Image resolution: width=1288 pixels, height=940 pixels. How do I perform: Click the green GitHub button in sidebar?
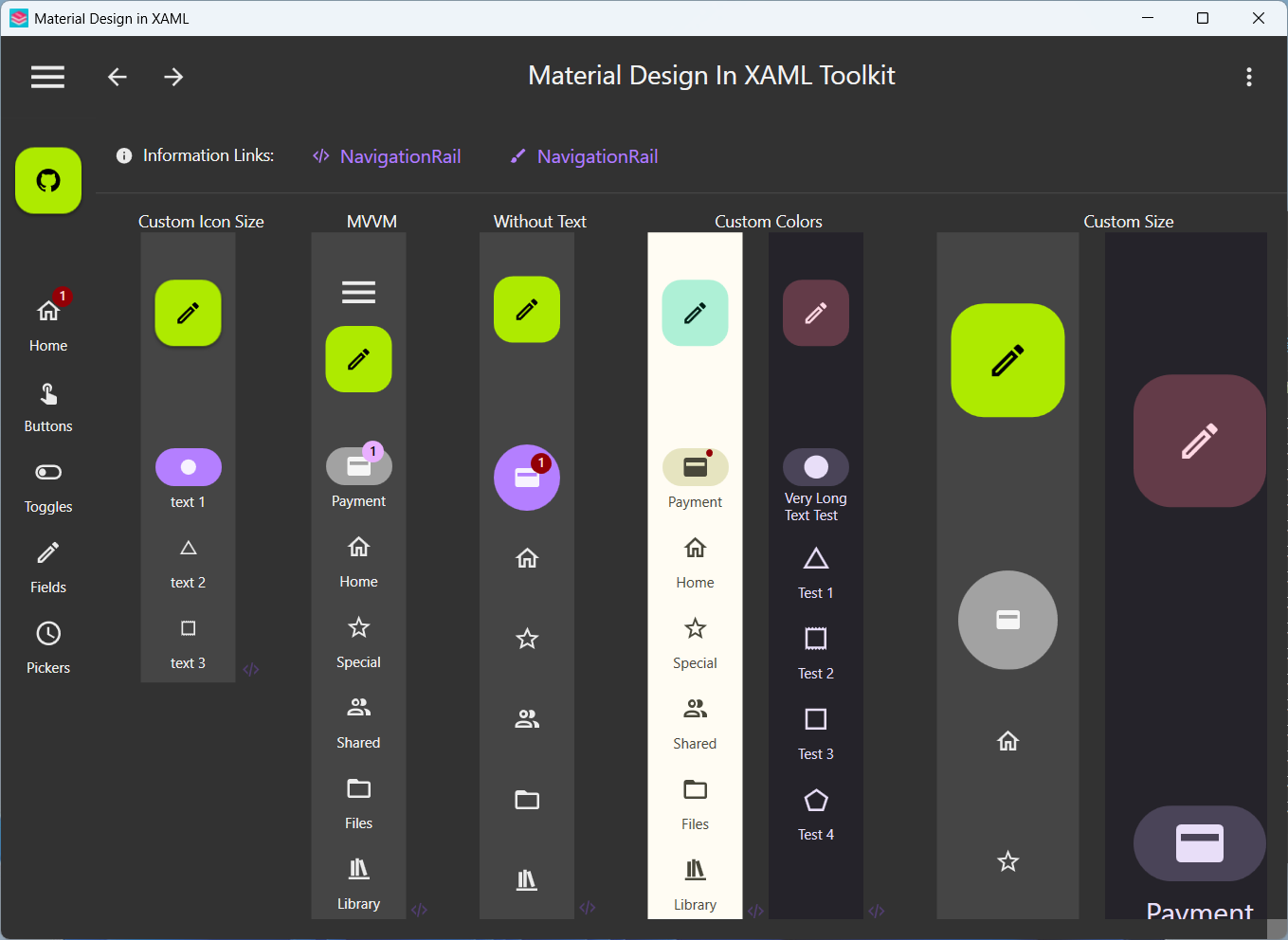(48, 180)
